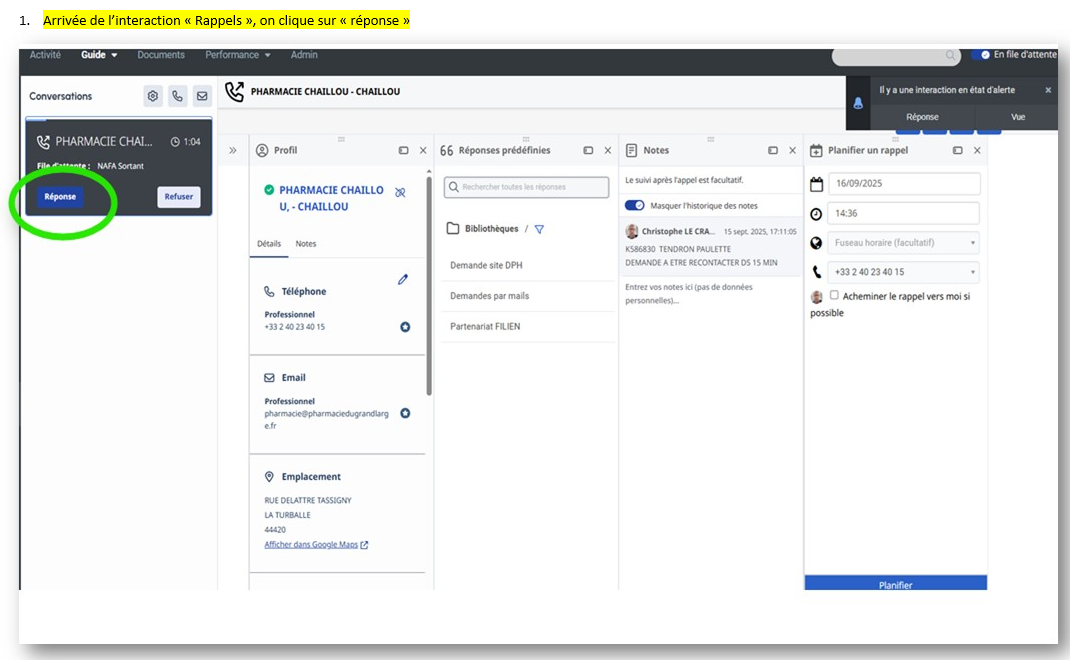
Task: Open the Guide dropdown menu
Action: click(x=99, y=55)
